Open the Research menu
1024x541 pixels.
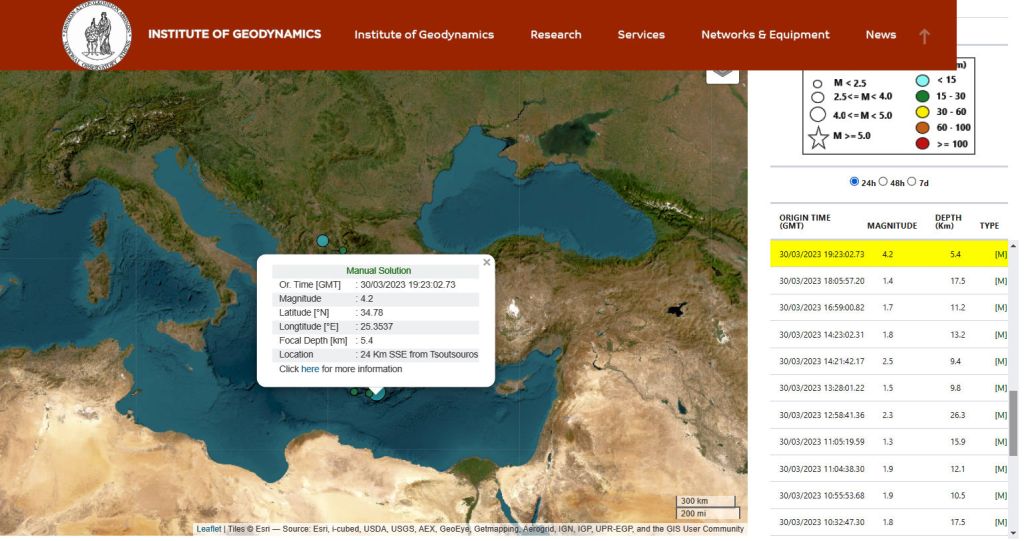coord(556,35)
